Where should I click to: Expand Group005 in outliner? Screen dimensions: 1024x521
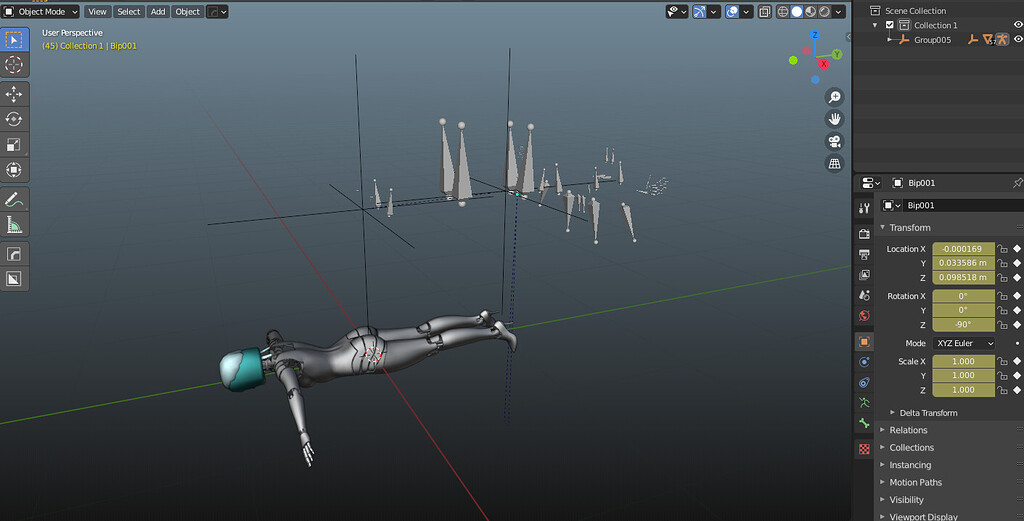pos(889,40)
